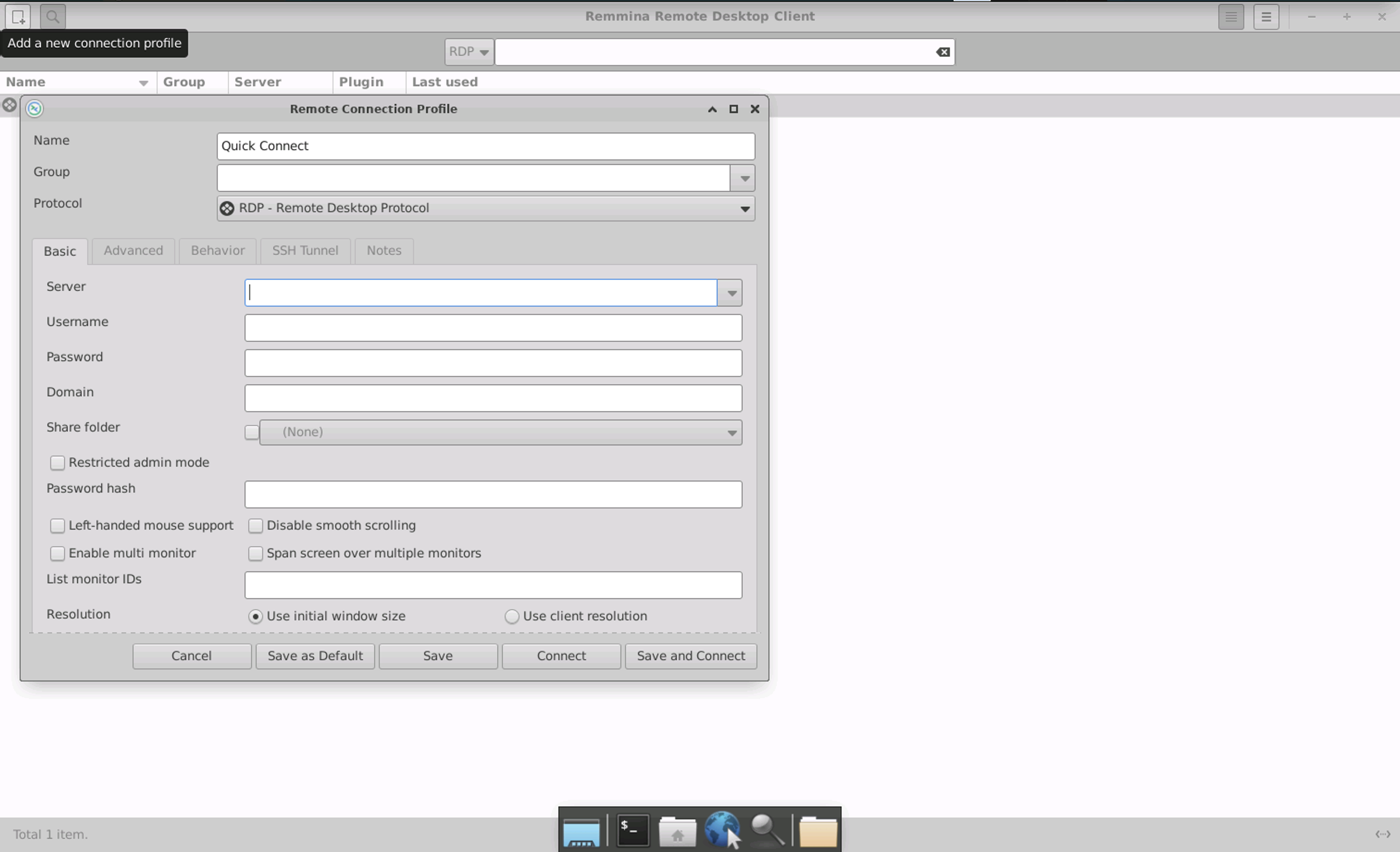
Task: Launch terminal from the dock
Action: 633,830
